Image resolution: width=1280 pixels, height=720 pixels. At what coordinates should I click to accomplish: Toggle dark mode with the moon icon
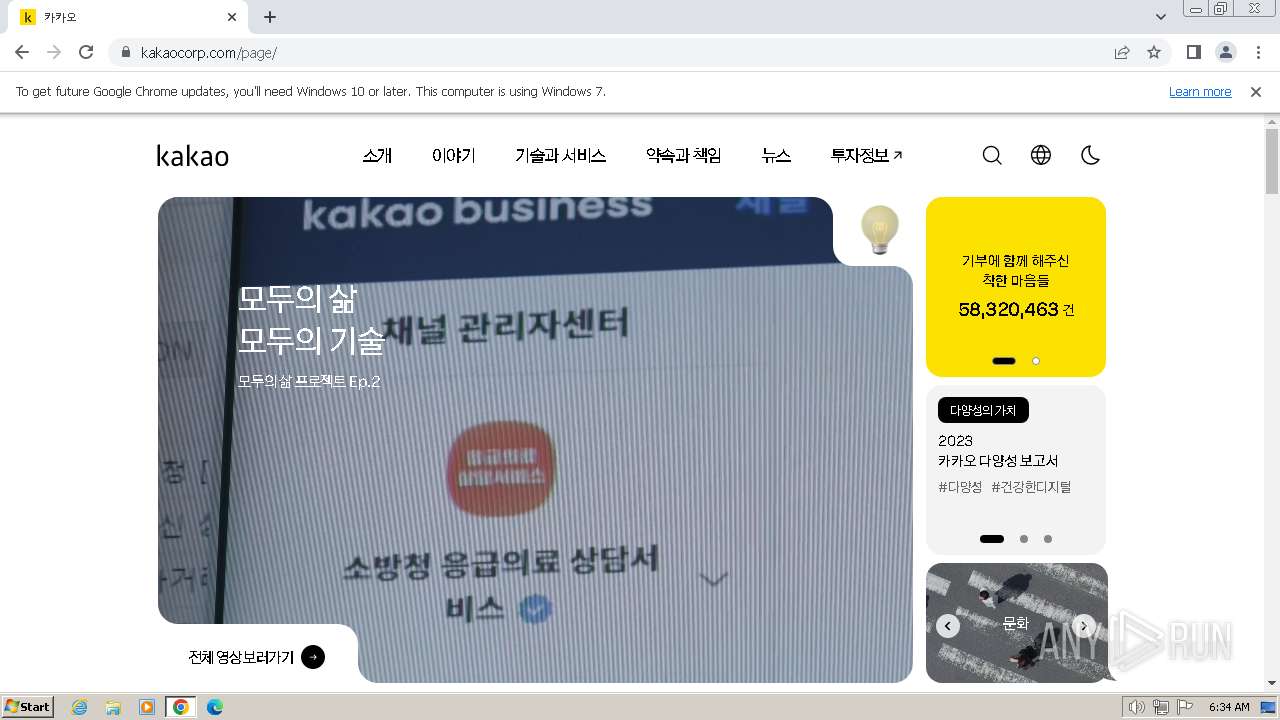(1090, 155)
